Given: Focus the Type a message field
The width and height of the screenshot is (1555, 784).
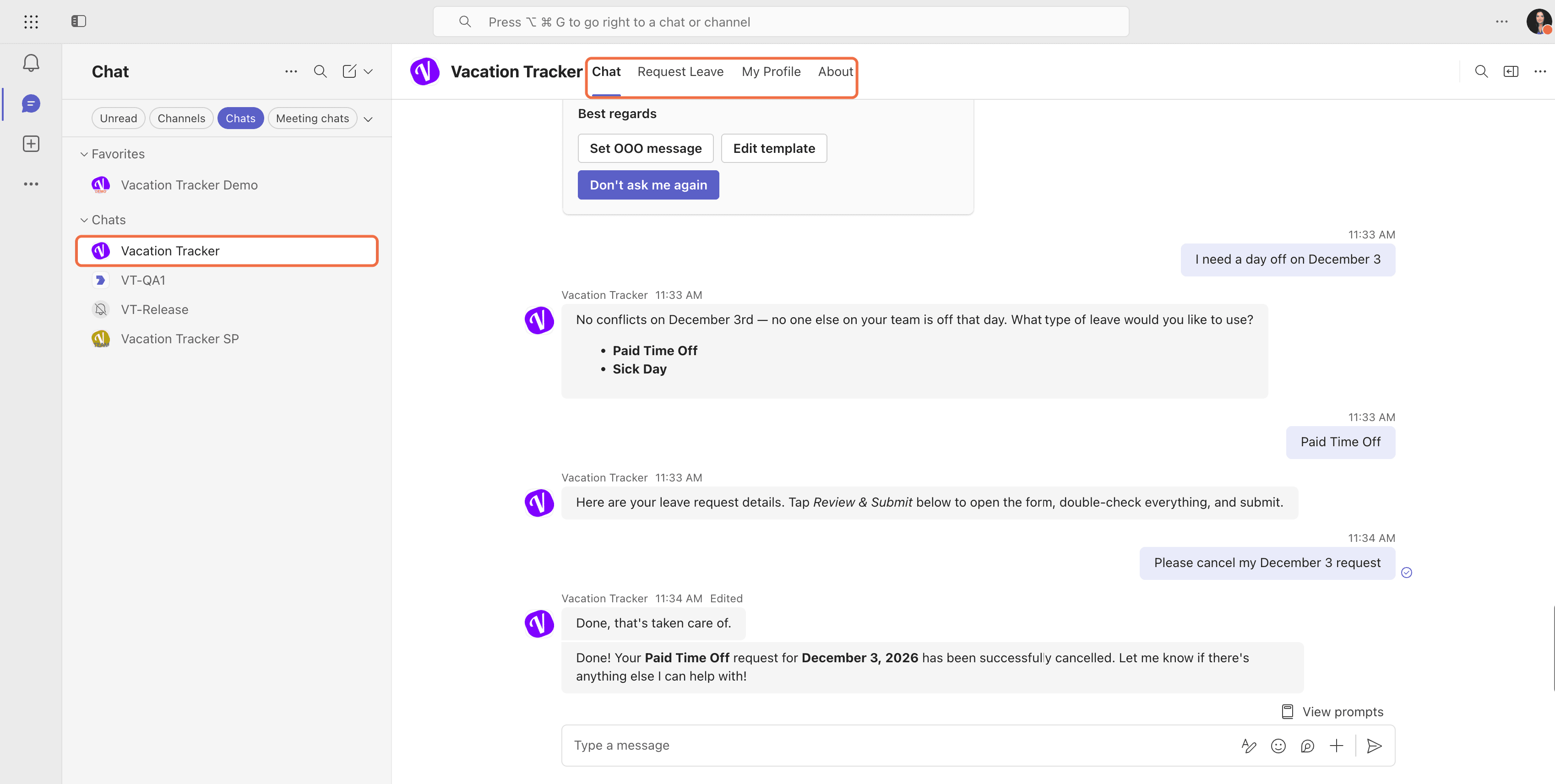Looking at the screenshot, I should coord(899,746).
